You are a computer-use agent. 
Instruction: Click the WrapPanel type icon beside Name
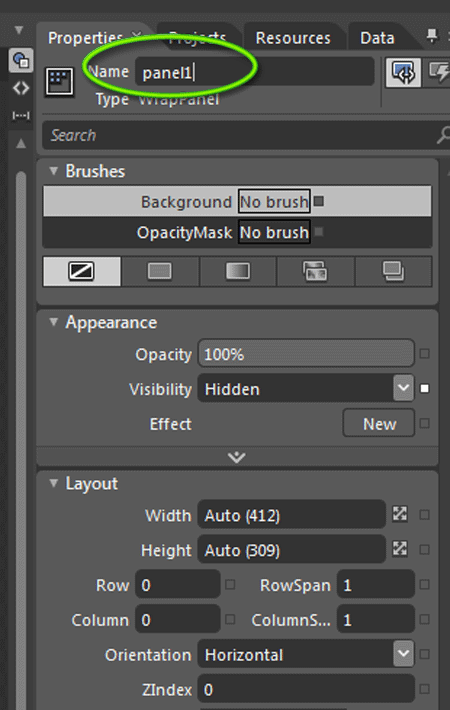click(x=59, y=82)
